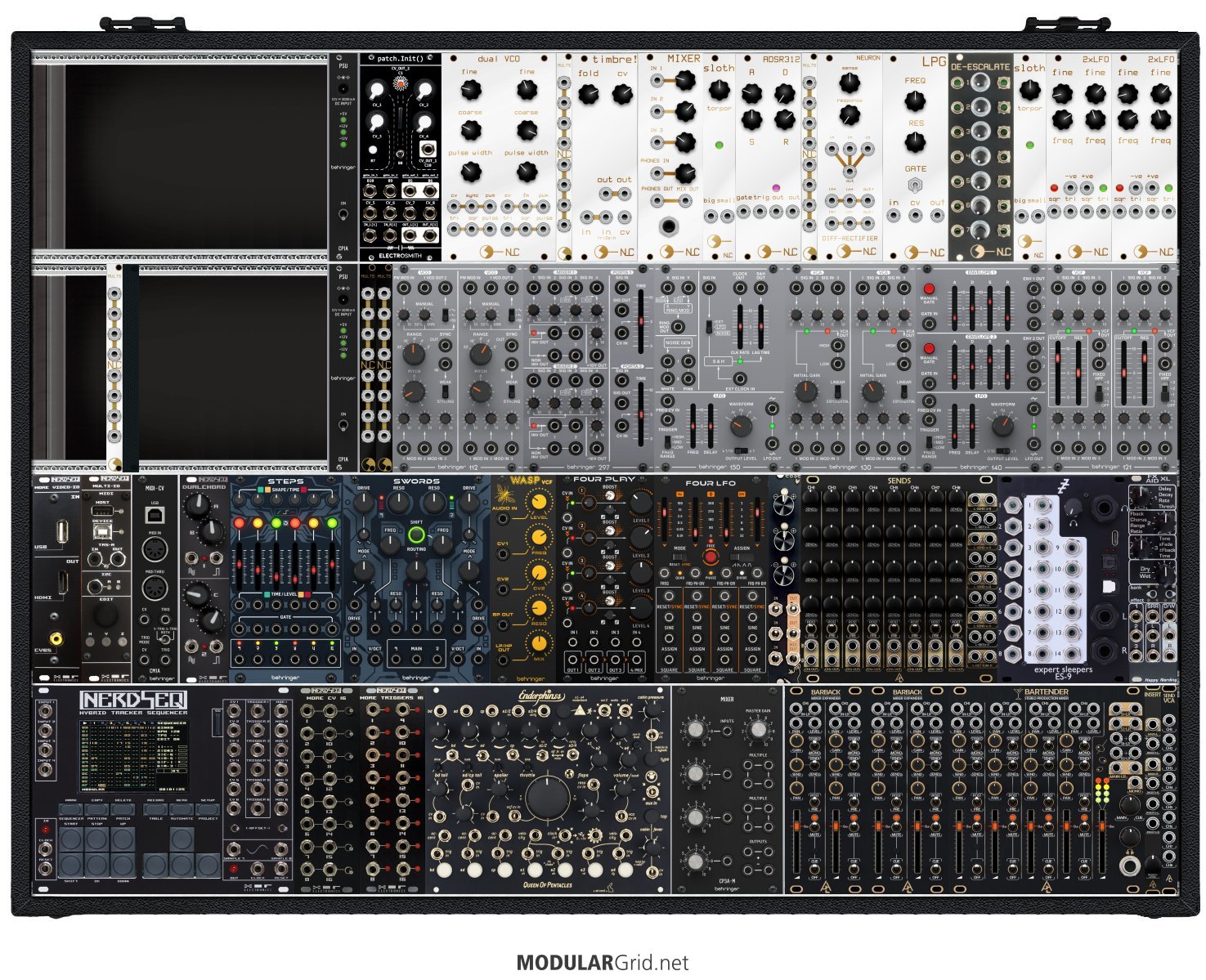Image resolution: width=1206 pixels, height=980 pixels.
Task: Click the expert sleepers ES-9 label
Action: [1062, 673]
